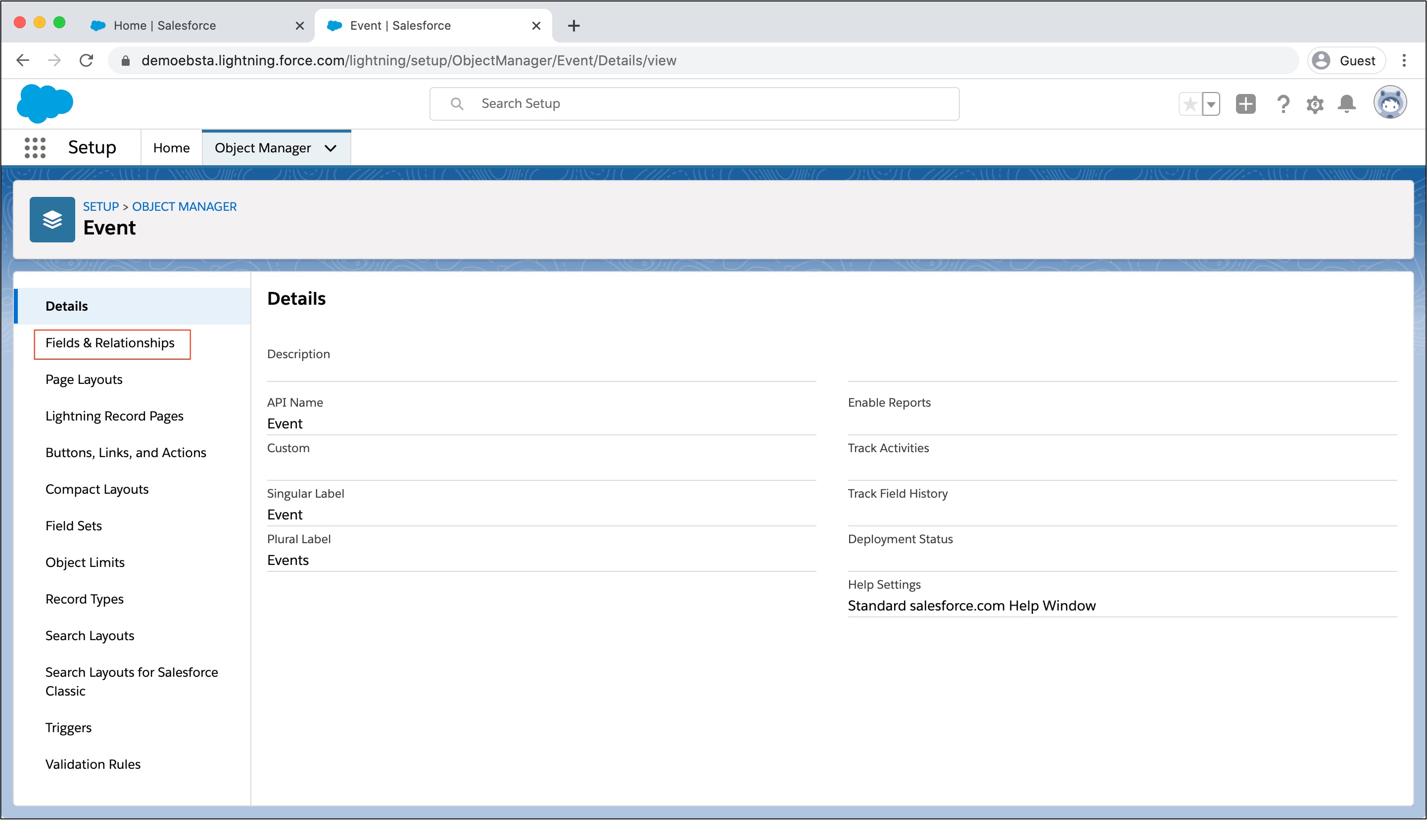Switch to the Home setup tab

(x=171, y=148)
